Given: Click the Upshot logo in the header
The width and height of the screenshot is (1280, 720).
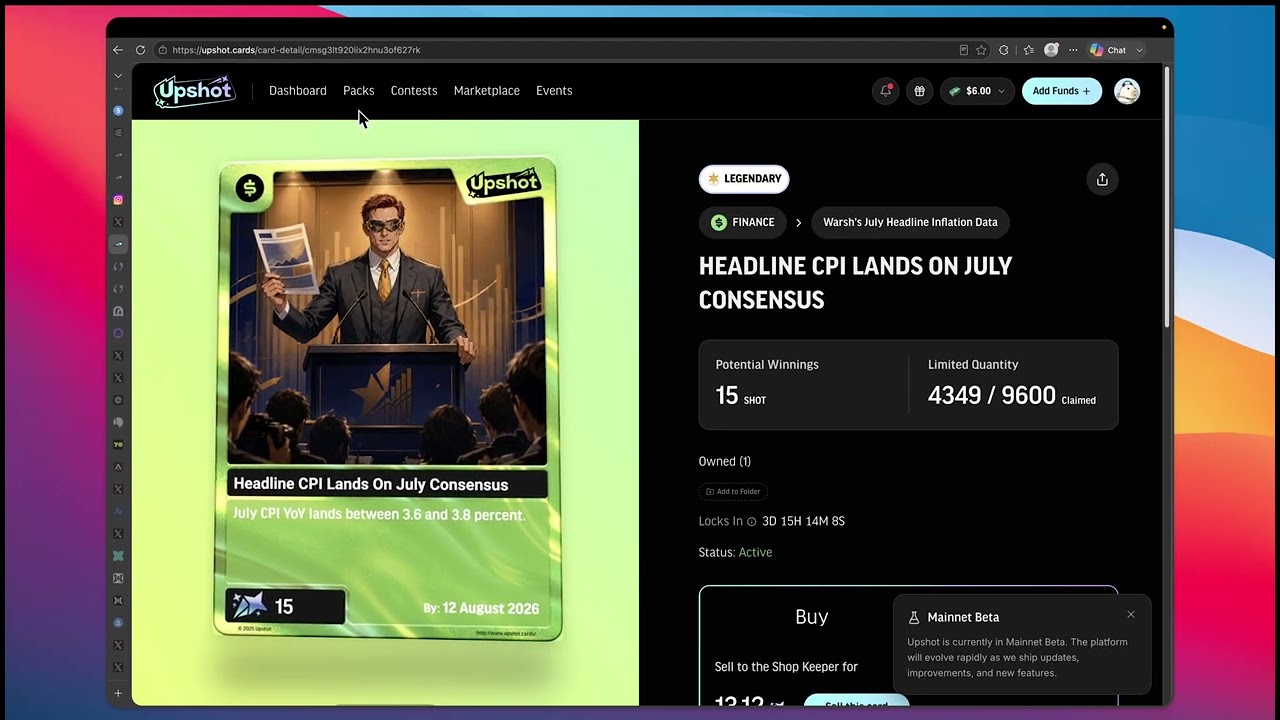Looking at the screenshot, I should pyautogui.click(x=194, y=91).
